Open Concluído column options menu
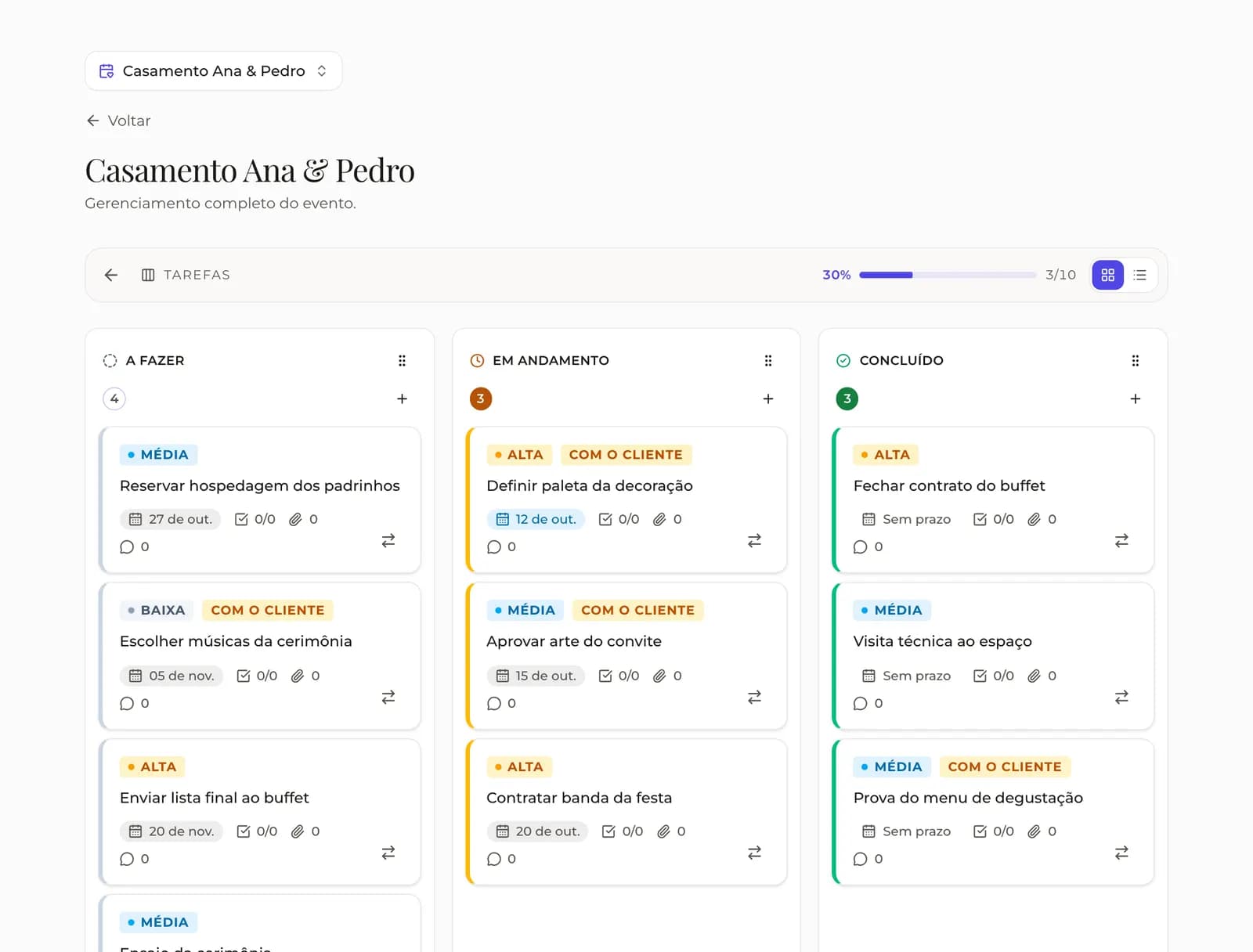The height and width of the screenshot is (952, 1253). click(x=1136, y=361)
